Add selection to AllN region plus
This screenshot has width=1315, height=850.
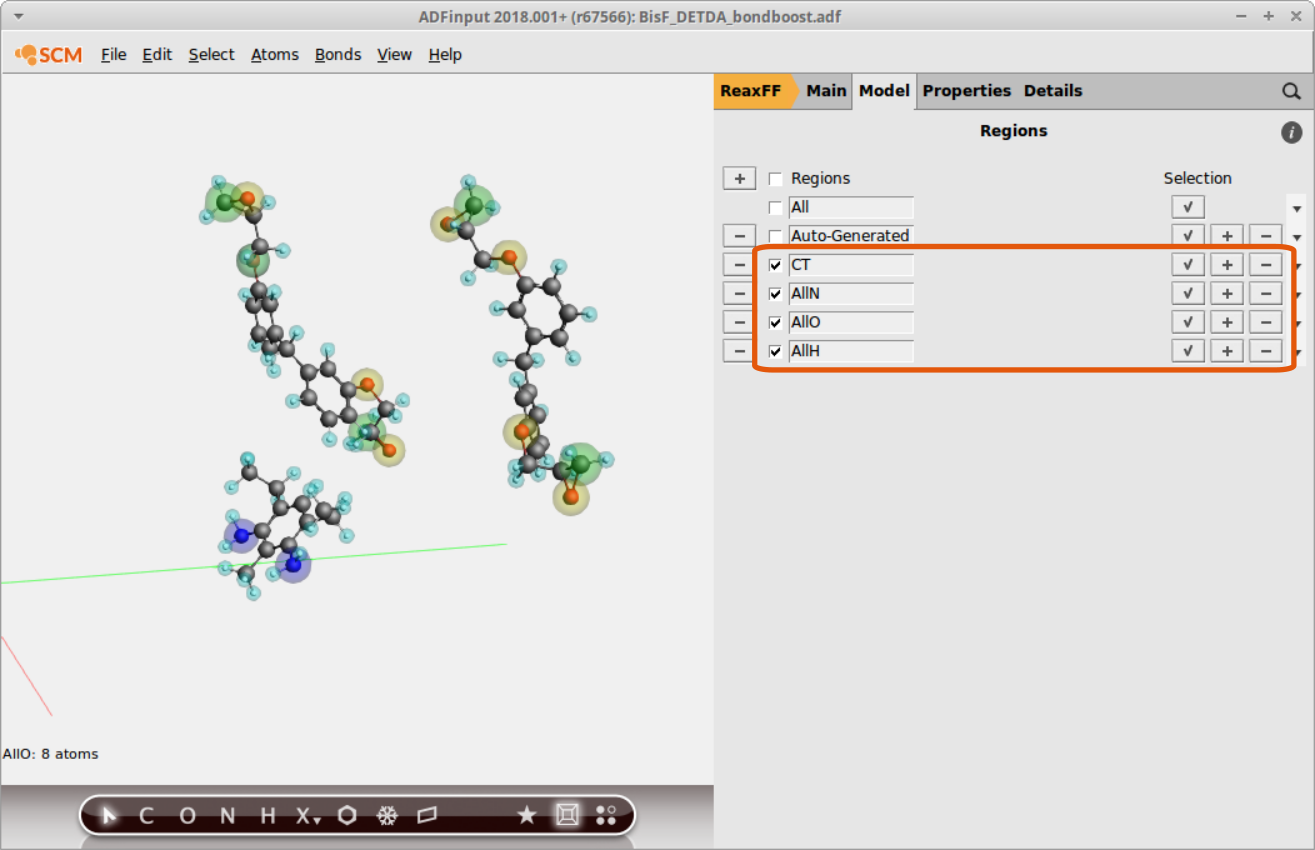(1227, 294)
